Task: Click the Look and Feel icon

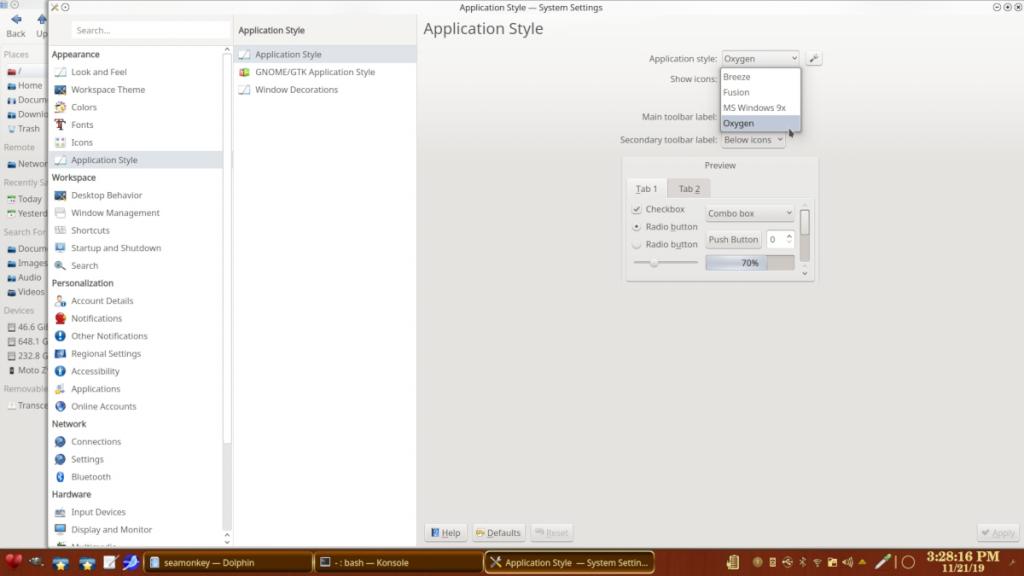Action: [x=61, y=72]
